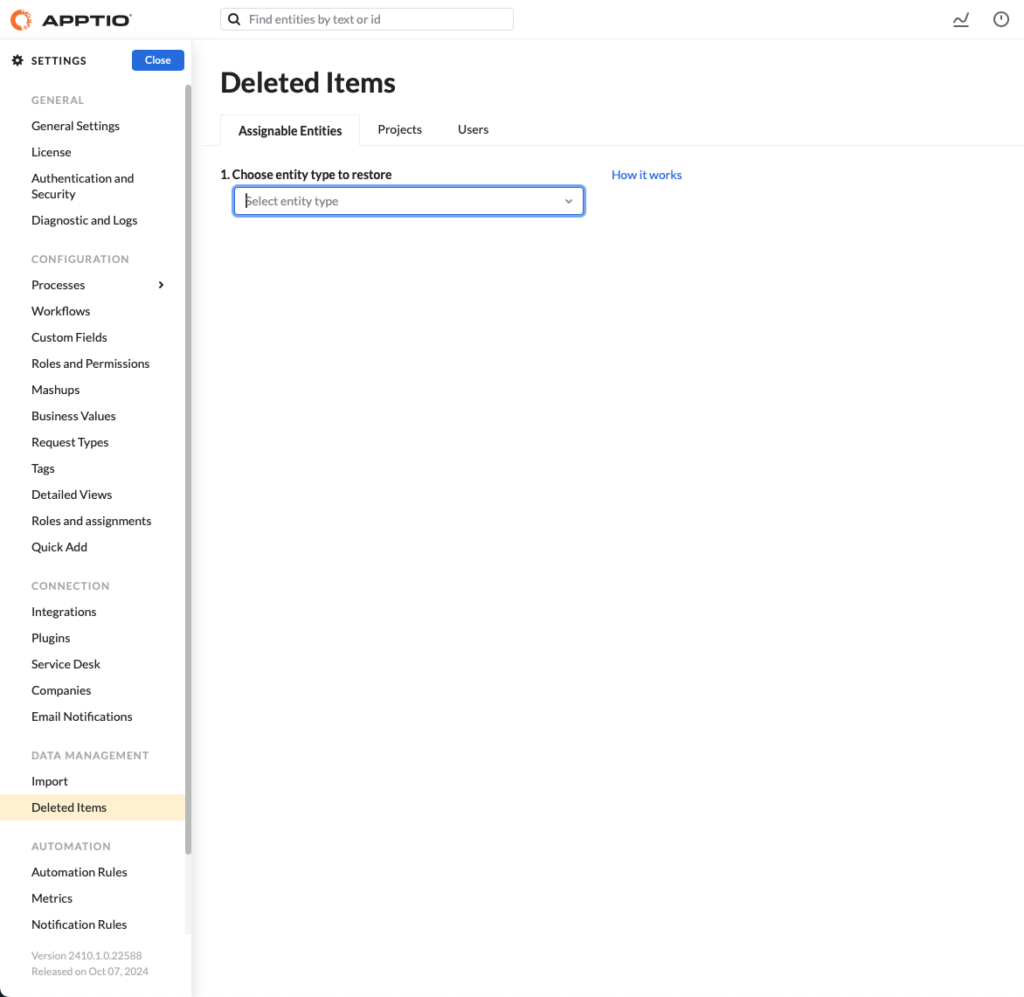Open Custom Fields settings
The height and width of the screenshot is (997, 1024).
(x=69, y=338)
